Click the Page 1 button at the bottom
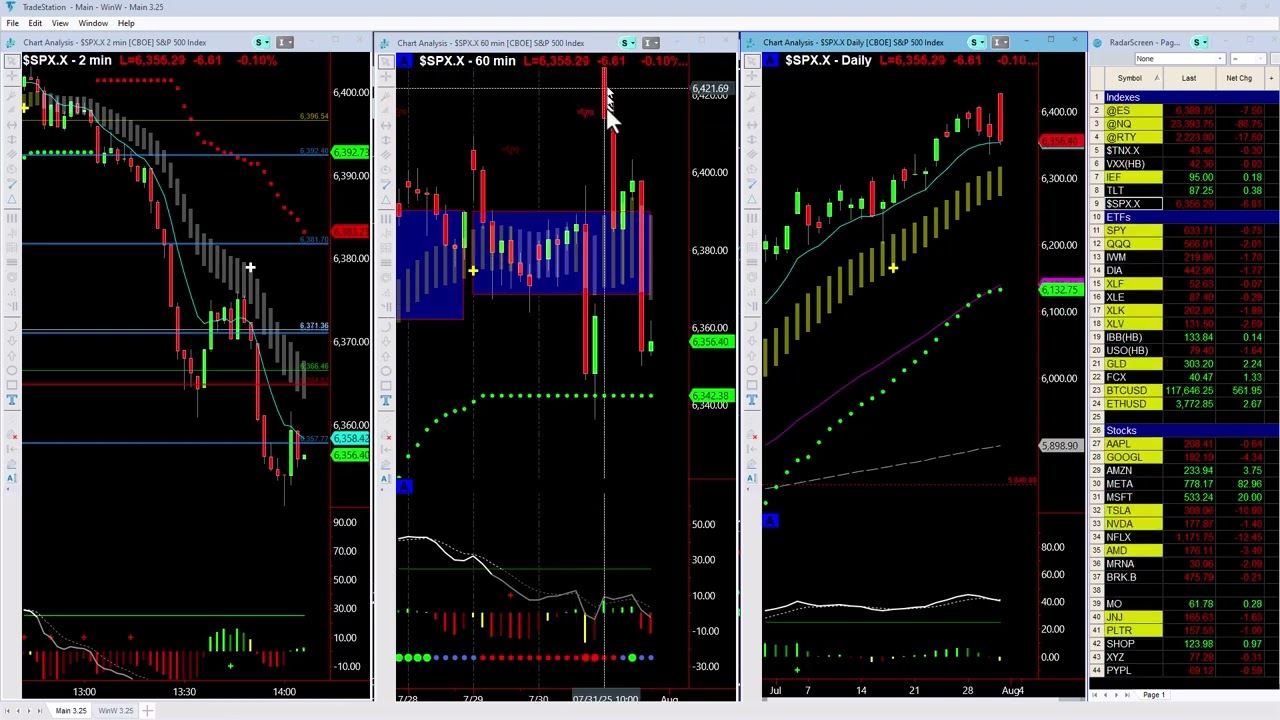1280x720 pixels. (1153, 694)
